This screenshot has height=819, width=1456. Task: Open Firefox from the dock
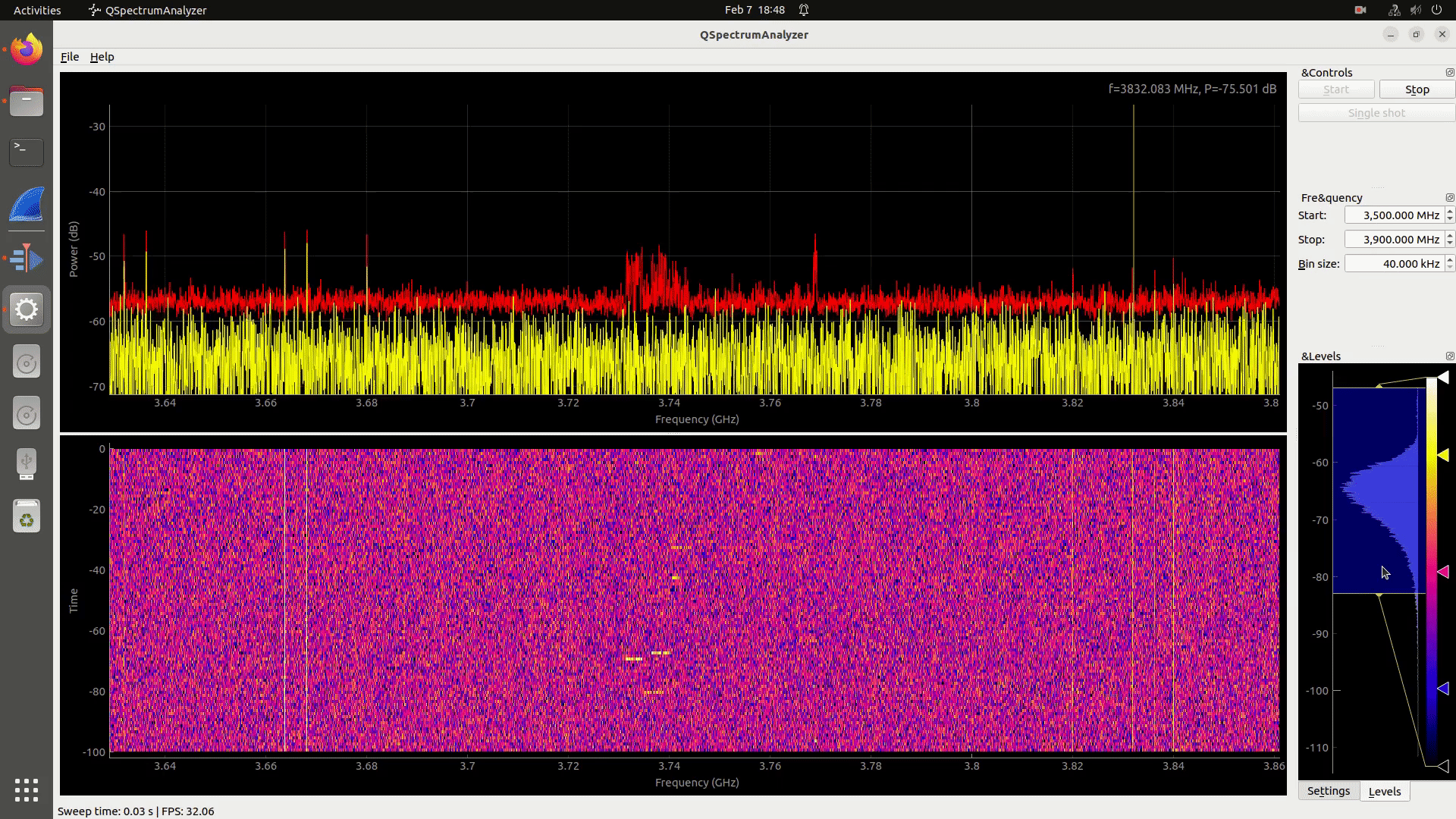[x=27, y=50]
